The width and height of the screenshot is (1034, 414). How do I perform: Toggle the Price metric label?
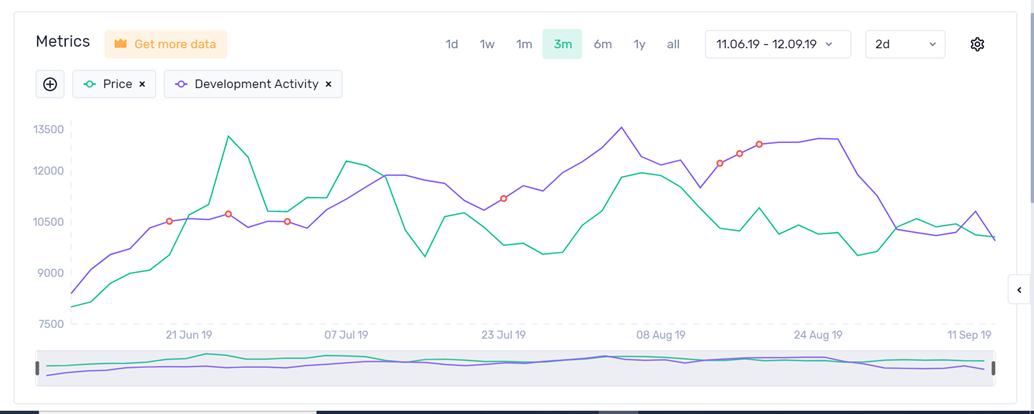click(x=117, y=85)
